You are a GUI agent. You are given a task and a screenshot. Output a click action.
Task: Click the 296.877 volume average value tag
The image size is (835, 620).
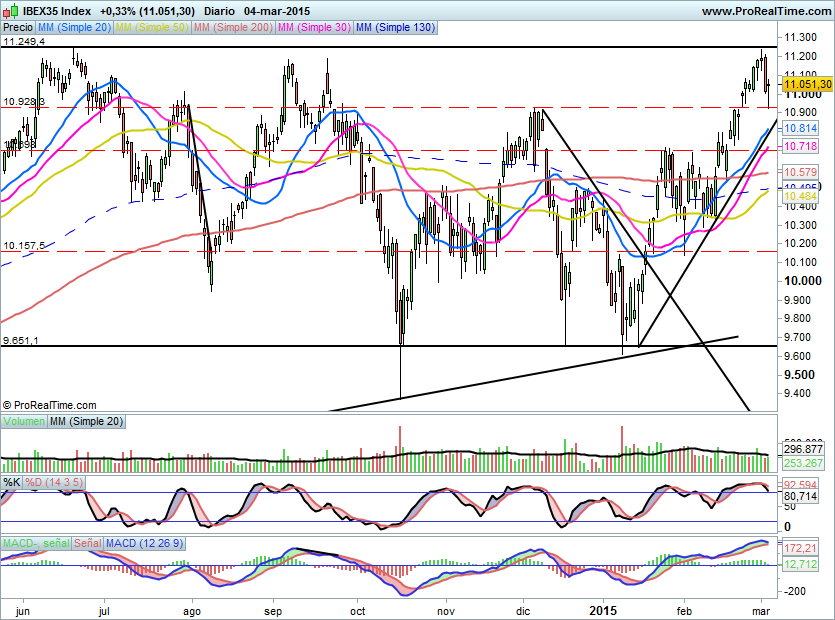click(x=804, y=449)
